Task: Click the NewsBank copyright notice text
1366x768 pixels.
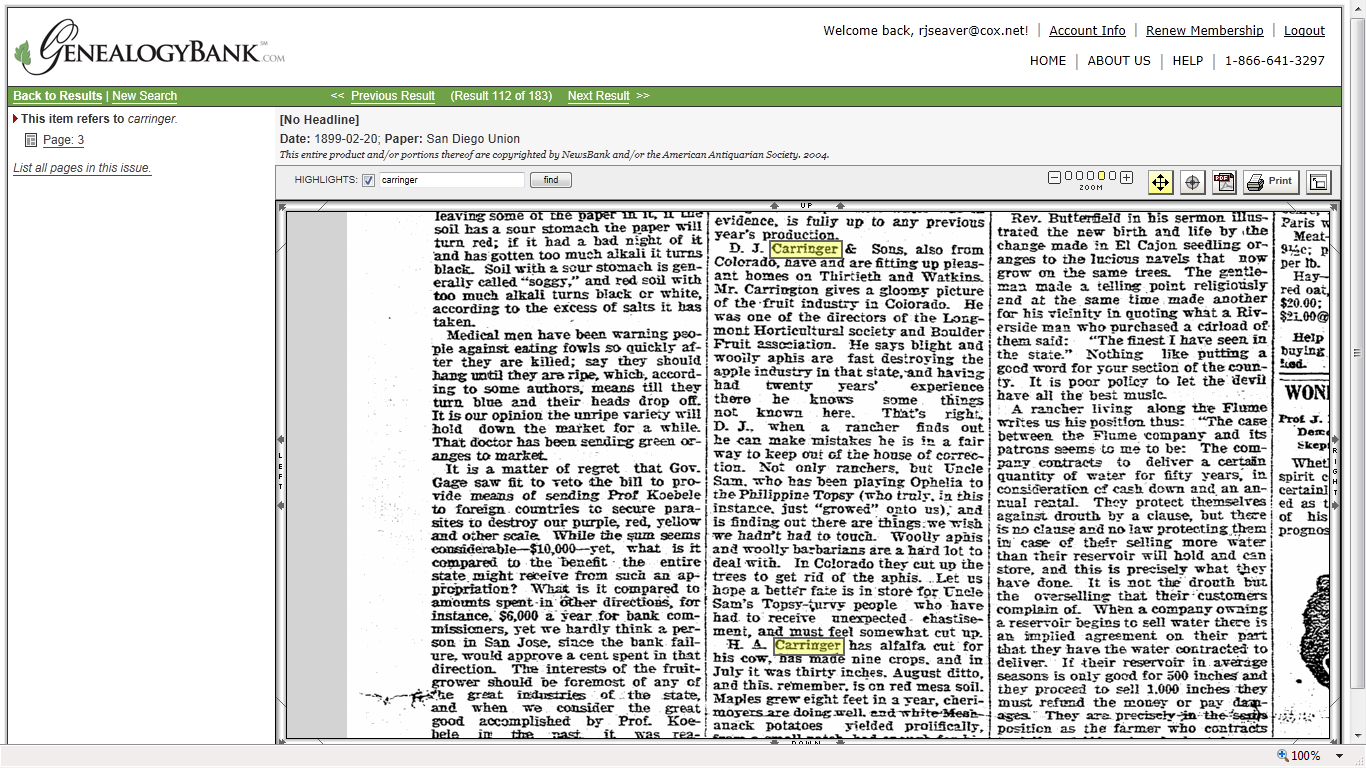Action: [x=554, y=155]
